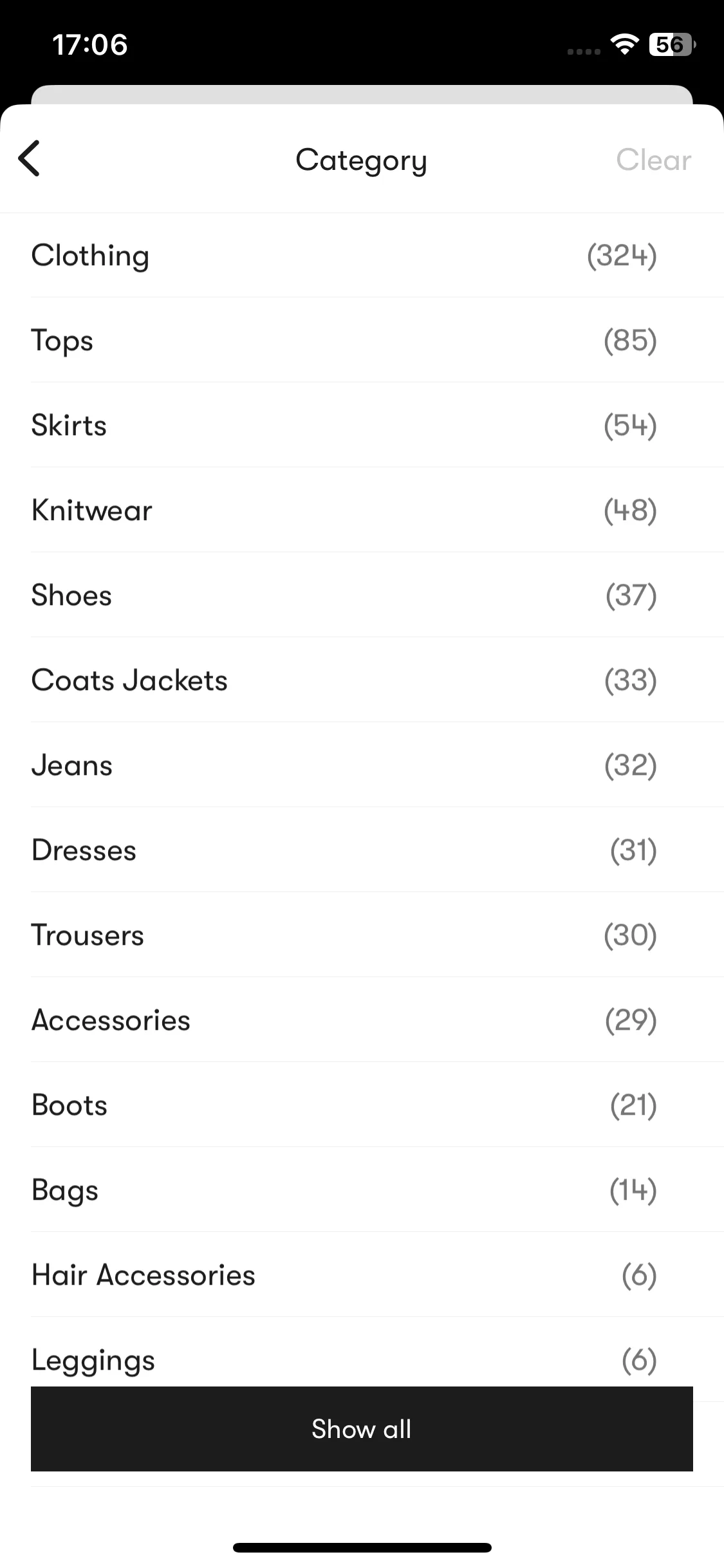The width and height of the screenshot is (724, 1568).
Task: Choose the Skirts category
Action: [x=362, y=425]
